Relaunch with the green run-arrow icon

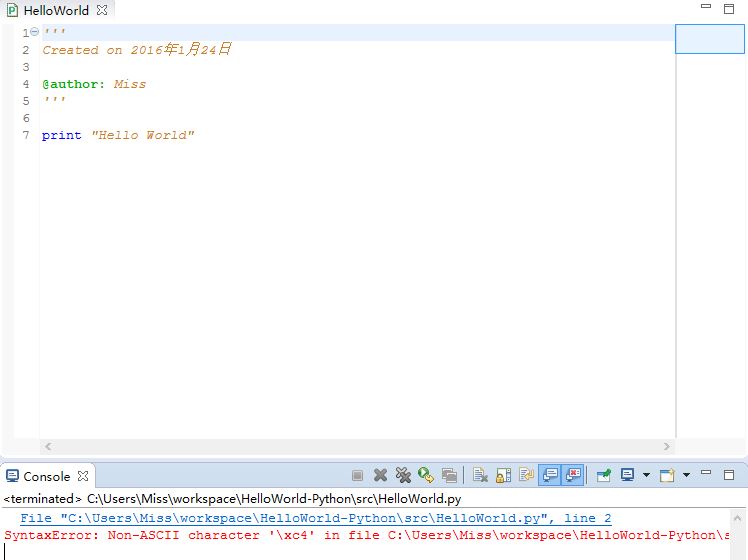426,475
